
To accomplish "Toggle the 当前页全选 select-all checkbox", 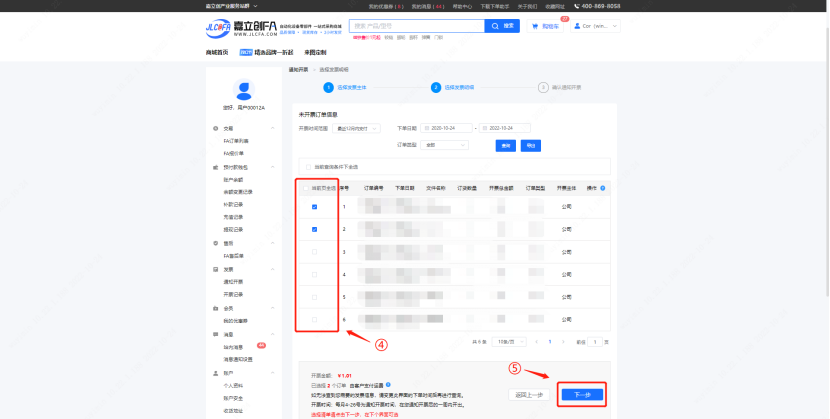I will [x=305, y=187].
